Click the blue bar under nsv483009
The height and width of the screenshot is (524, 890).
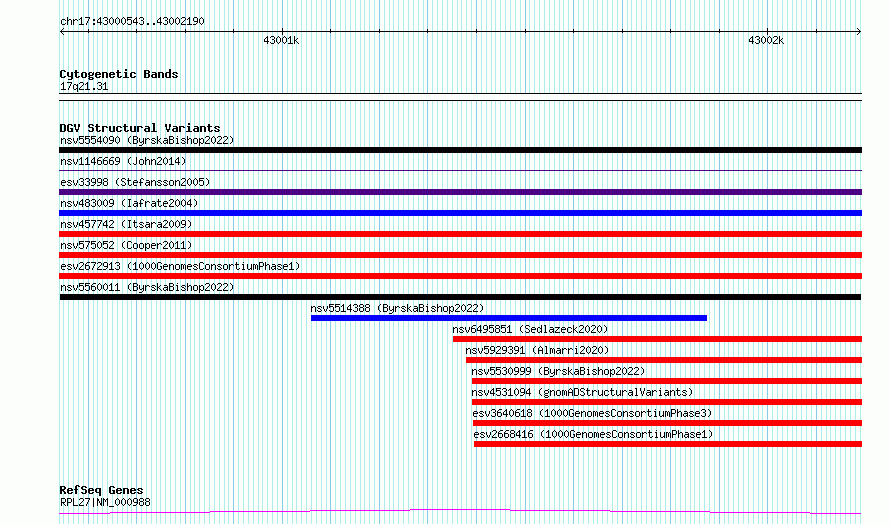click(460, 213)
